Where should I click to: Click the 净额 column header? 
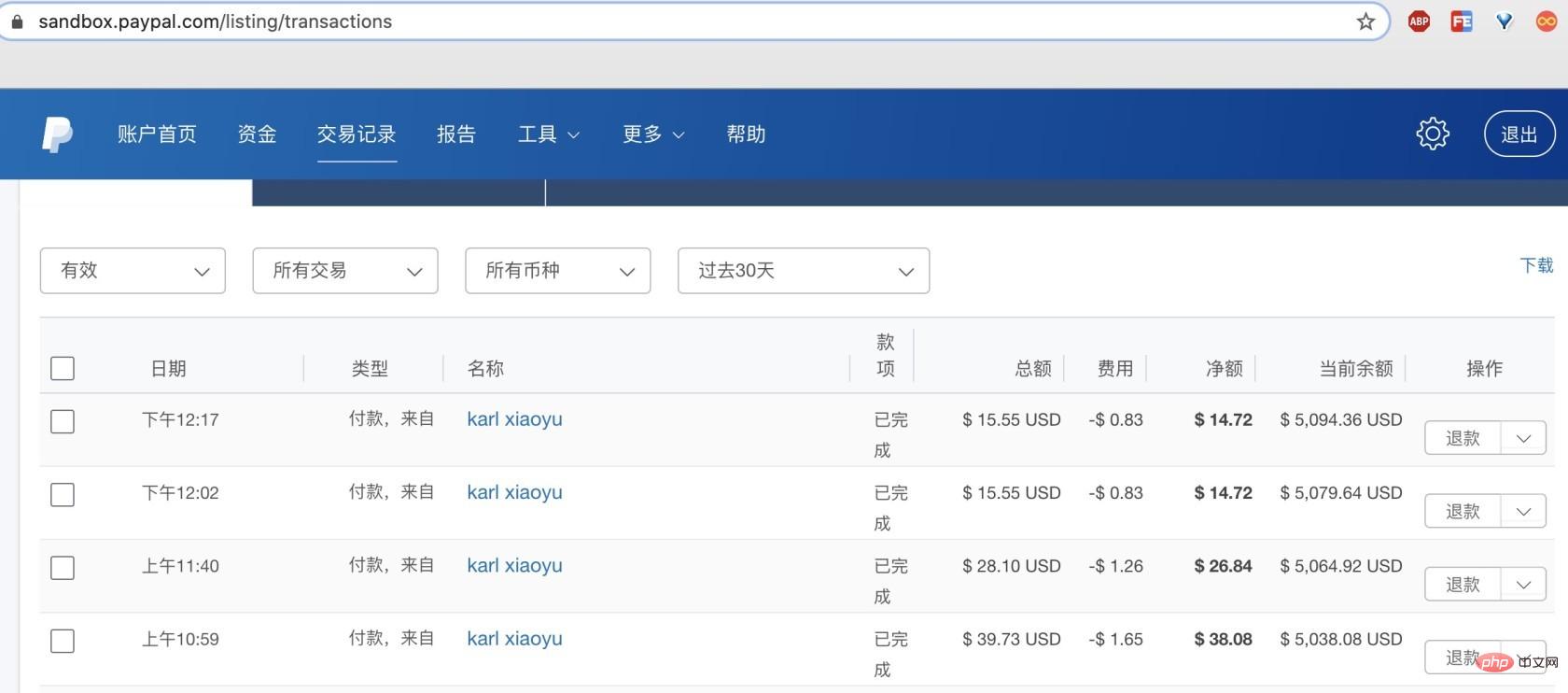pyautogui.click(x=1225, y=369)
